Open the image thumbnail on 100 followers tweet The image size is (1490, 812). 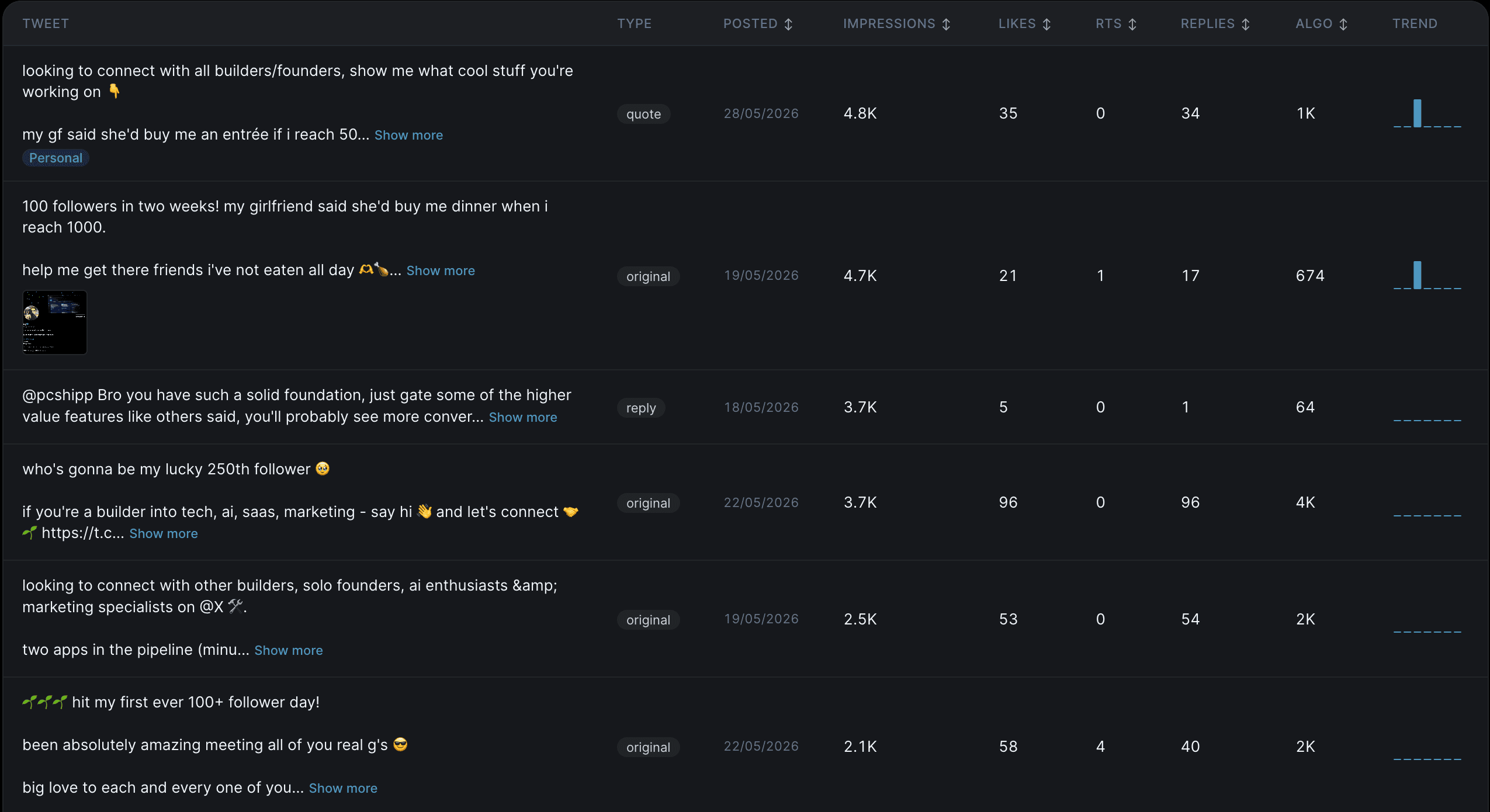click(x=54, y=322)
